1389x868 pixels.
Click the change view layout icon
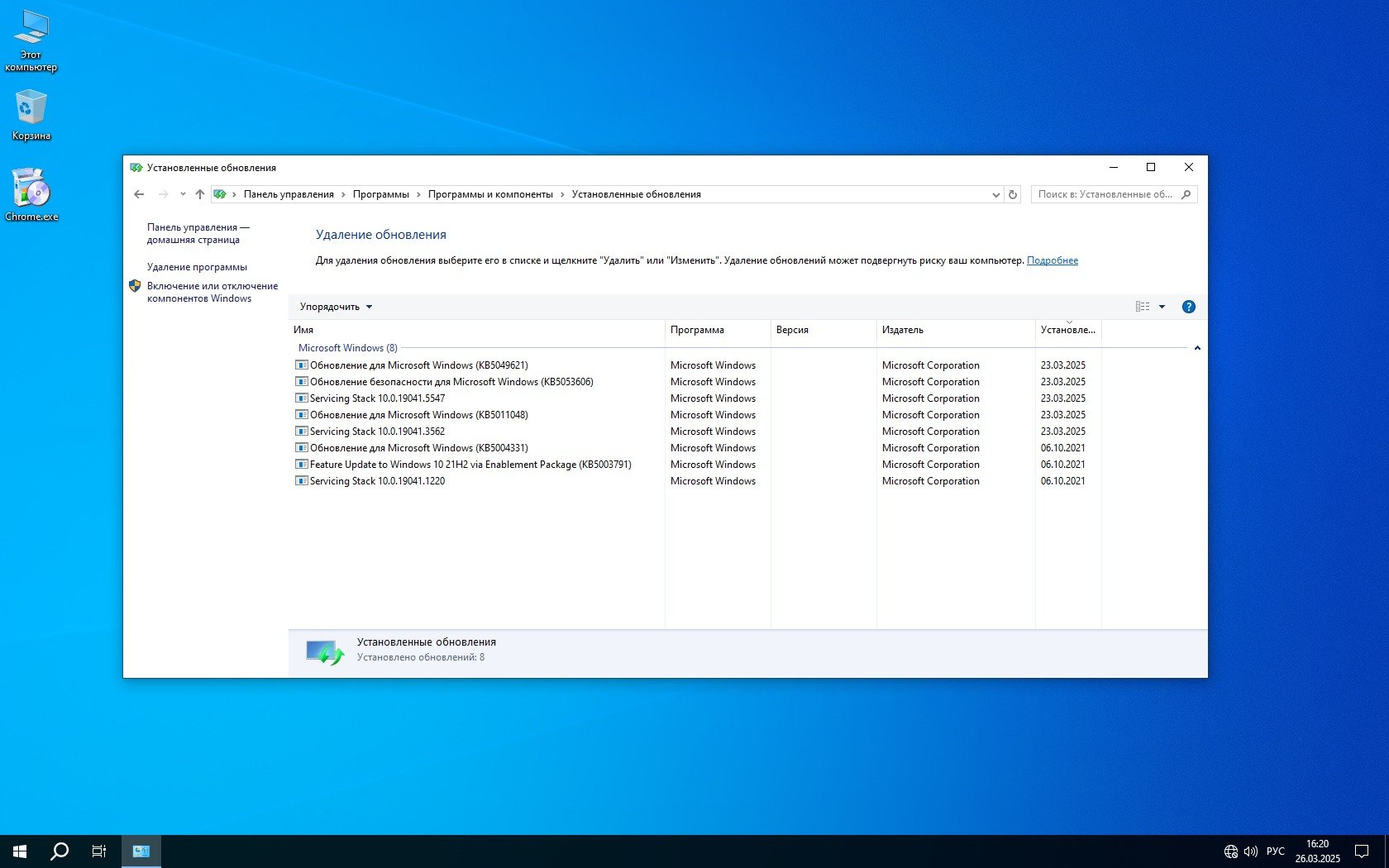1143,307
